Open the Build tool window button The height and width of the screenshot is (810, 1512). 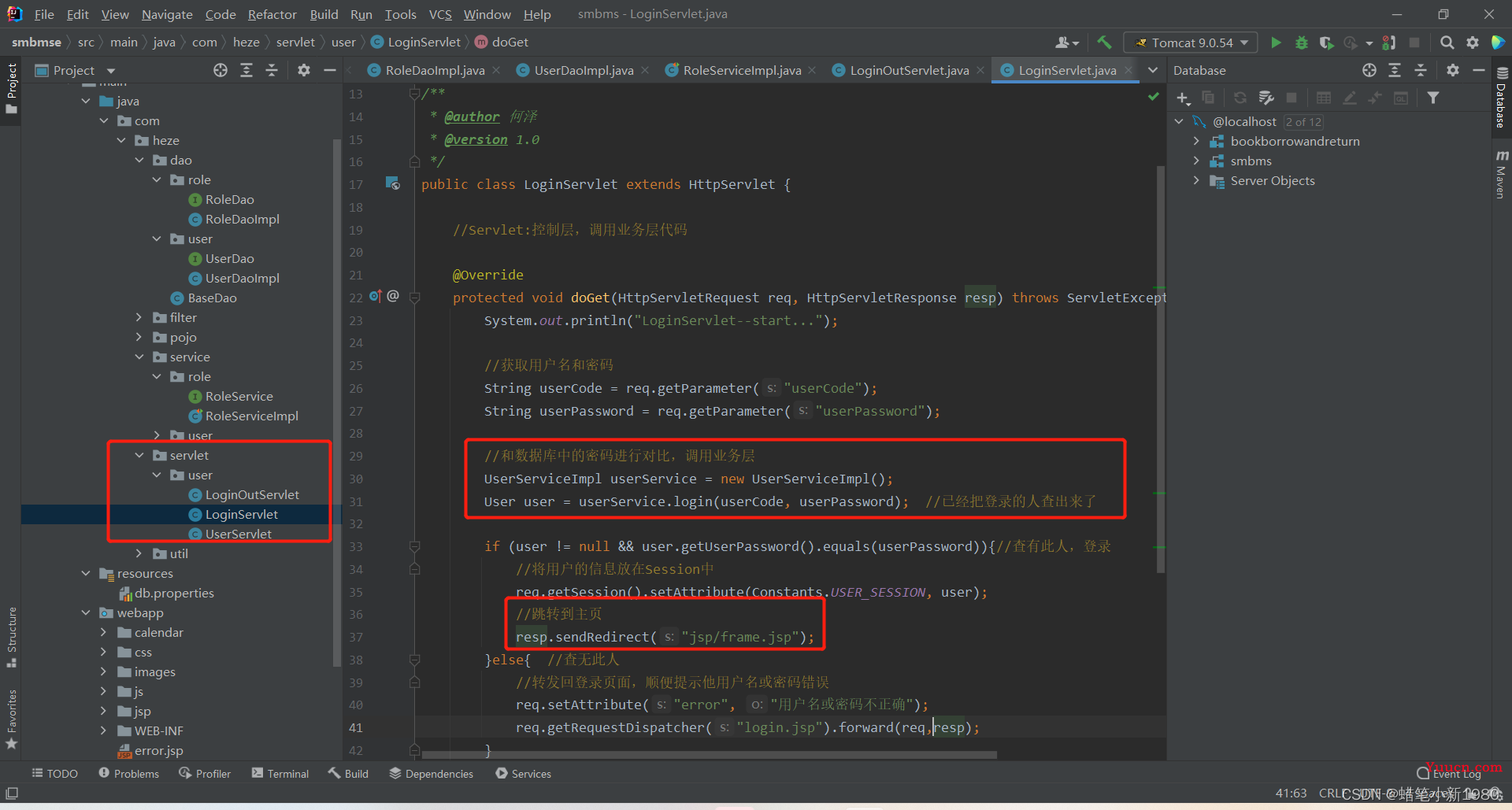coord(349,774)
